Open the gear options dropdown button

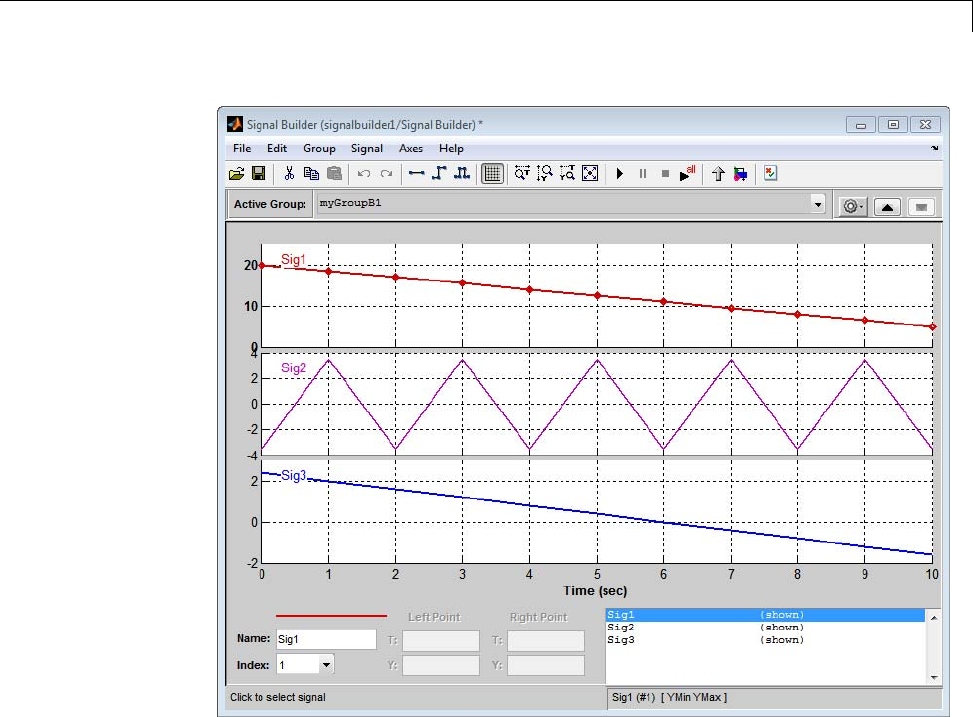(x=852, y=206)
